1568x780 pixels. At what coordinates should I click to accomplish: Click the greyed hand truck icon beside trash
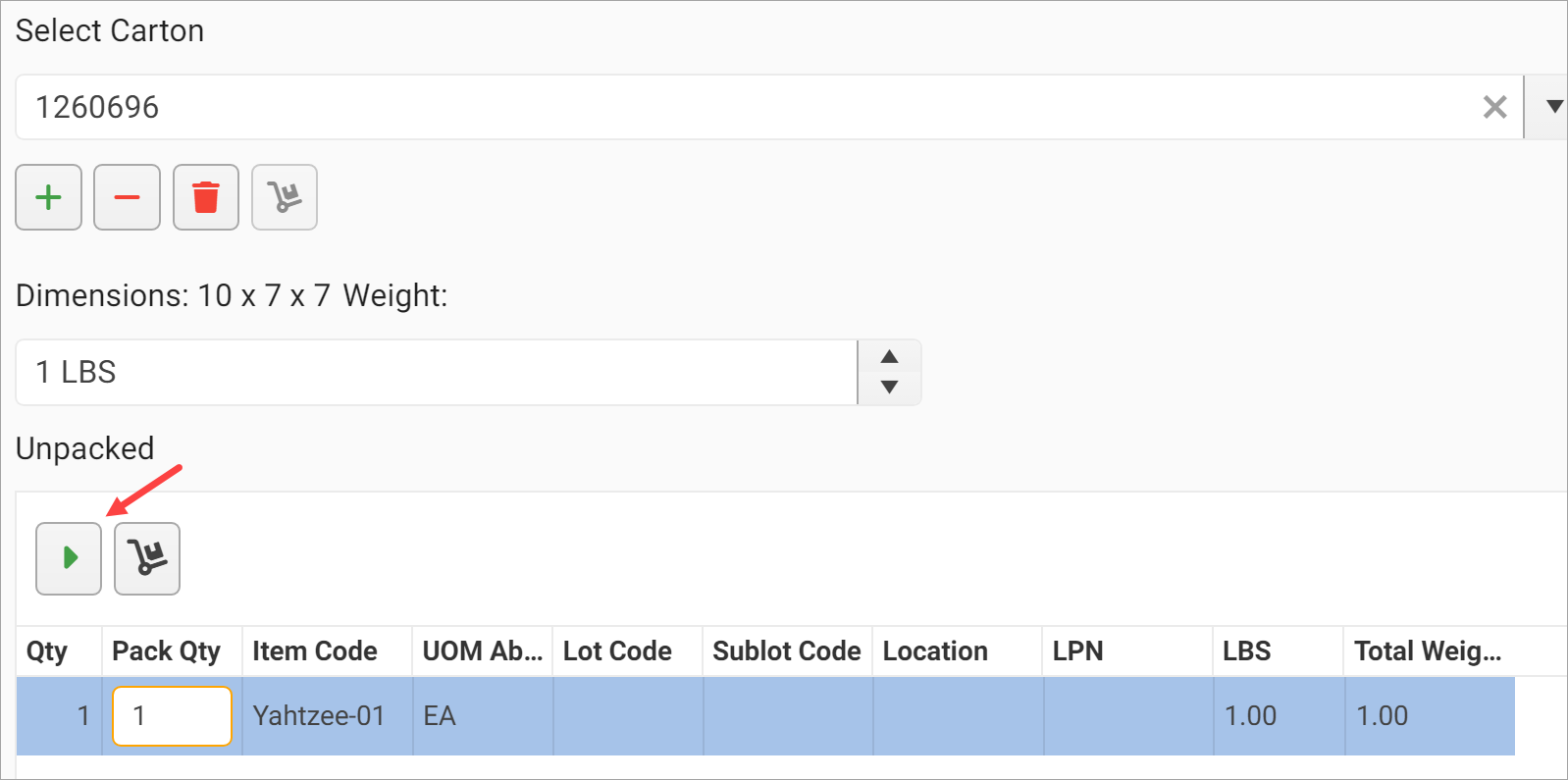[285, 197]
